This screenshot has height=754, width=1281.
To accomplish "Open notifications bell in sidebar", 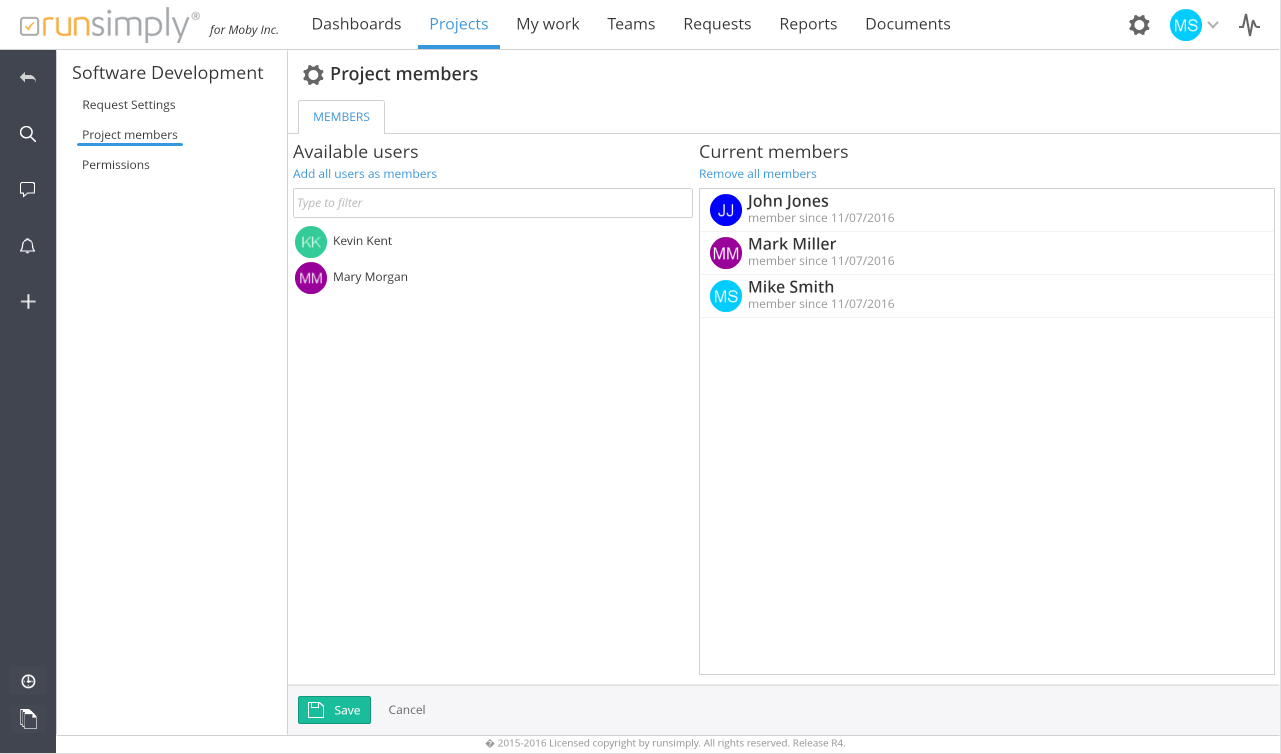I will point(28,246).
